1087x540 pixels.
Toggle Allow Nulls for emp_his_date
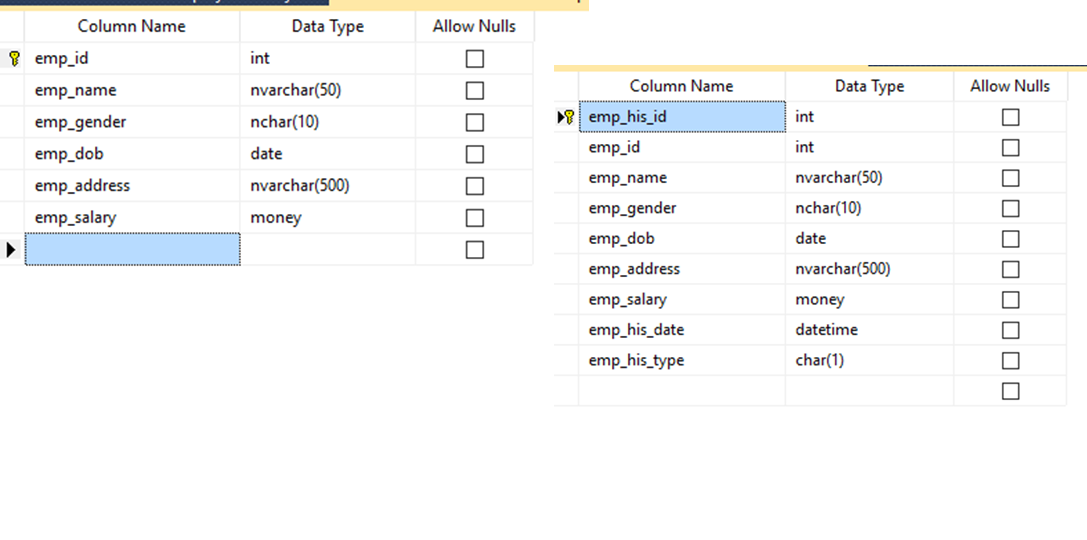(1010, 330)
